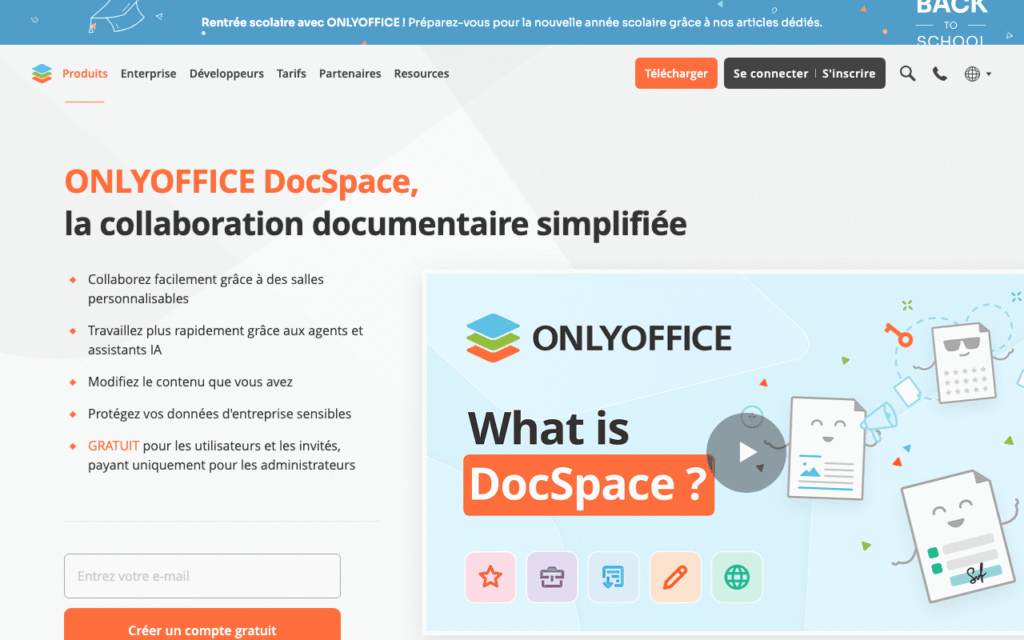Open the Développeurs menu
Image resolution: width=1024 pixels, height=640 pixels.
[x=227, y=73]
